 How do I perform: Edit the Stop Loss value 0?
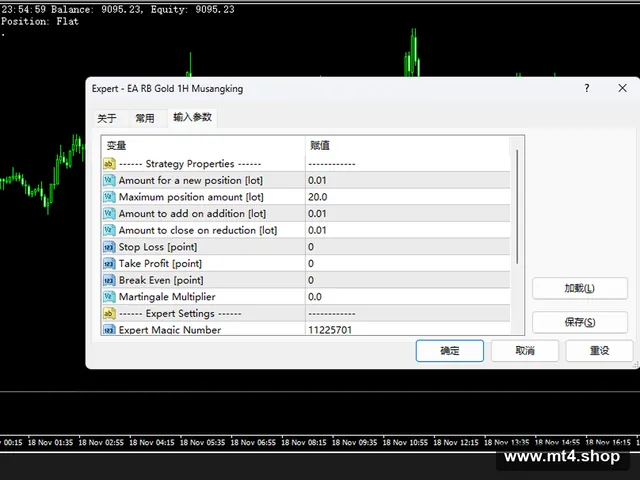[407, 247]
